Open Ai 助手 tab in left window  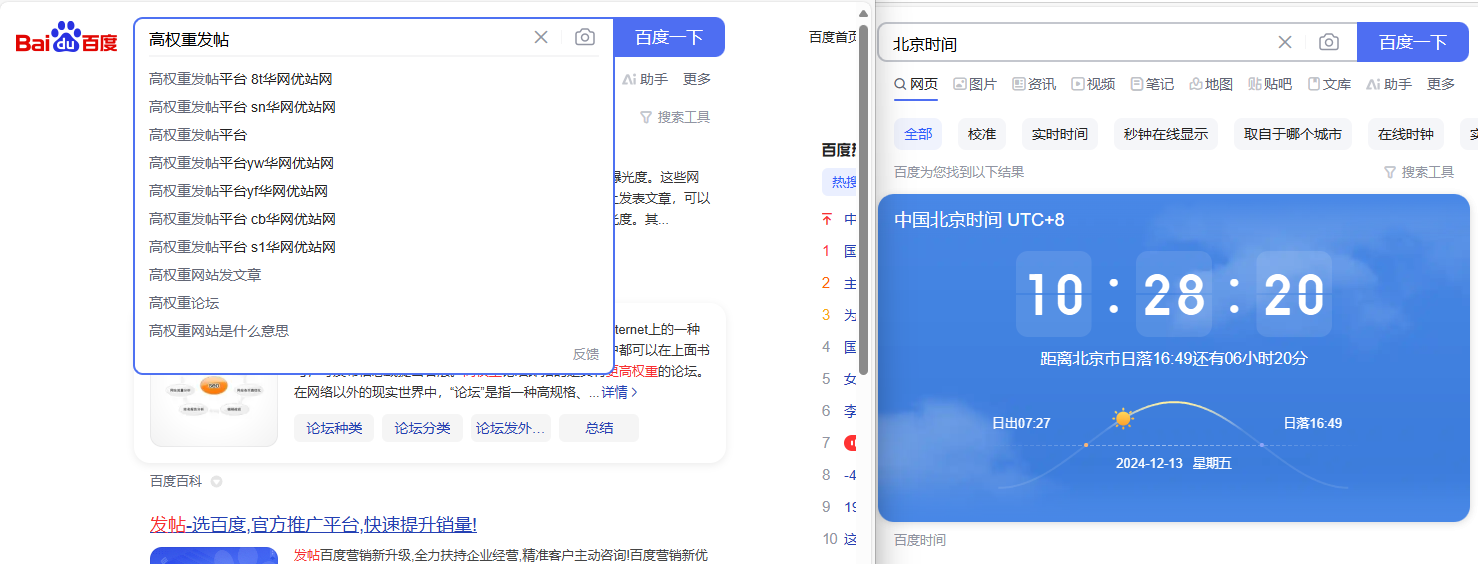tap(645, 79)
